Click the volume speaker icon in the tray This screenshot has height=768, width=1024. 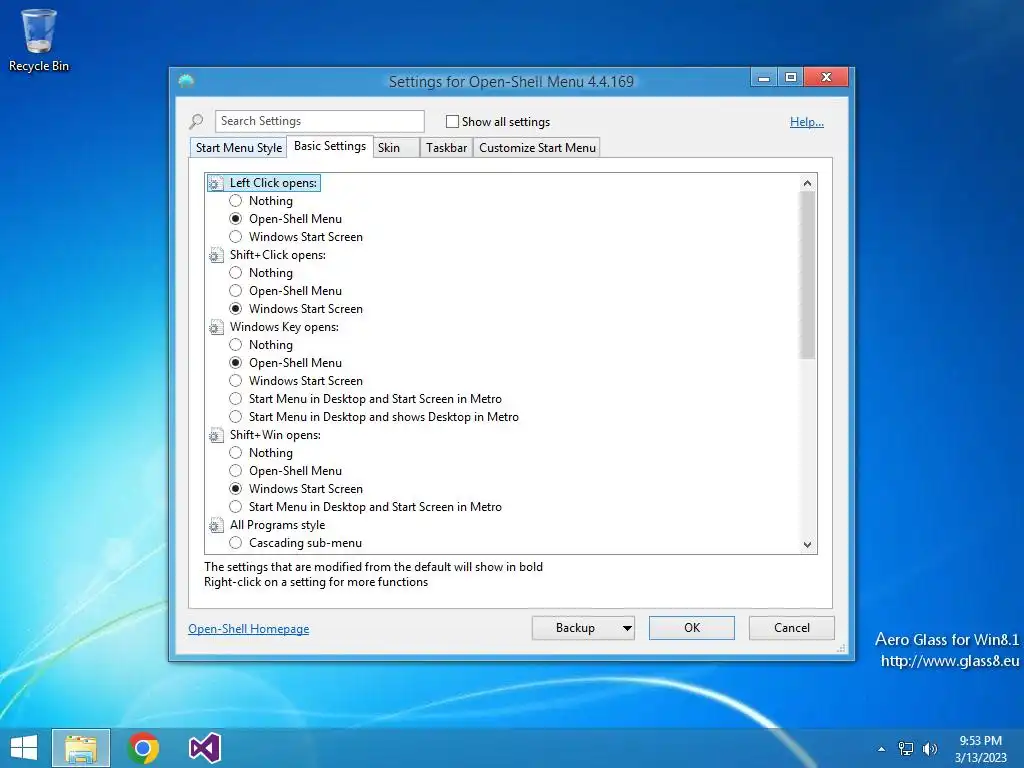tap(930, 749)
